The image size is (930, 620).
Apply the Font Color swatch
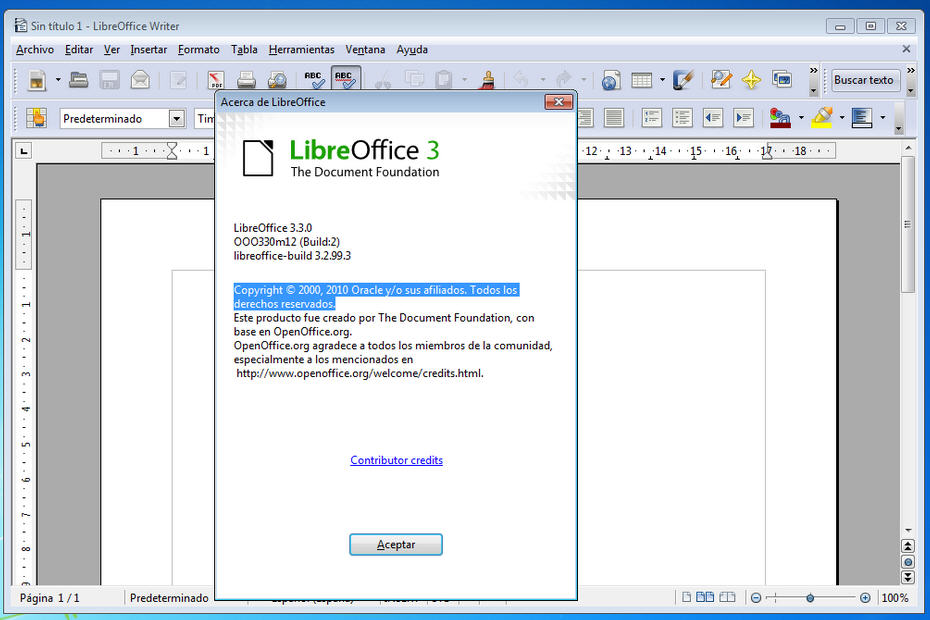pos(780,118)
